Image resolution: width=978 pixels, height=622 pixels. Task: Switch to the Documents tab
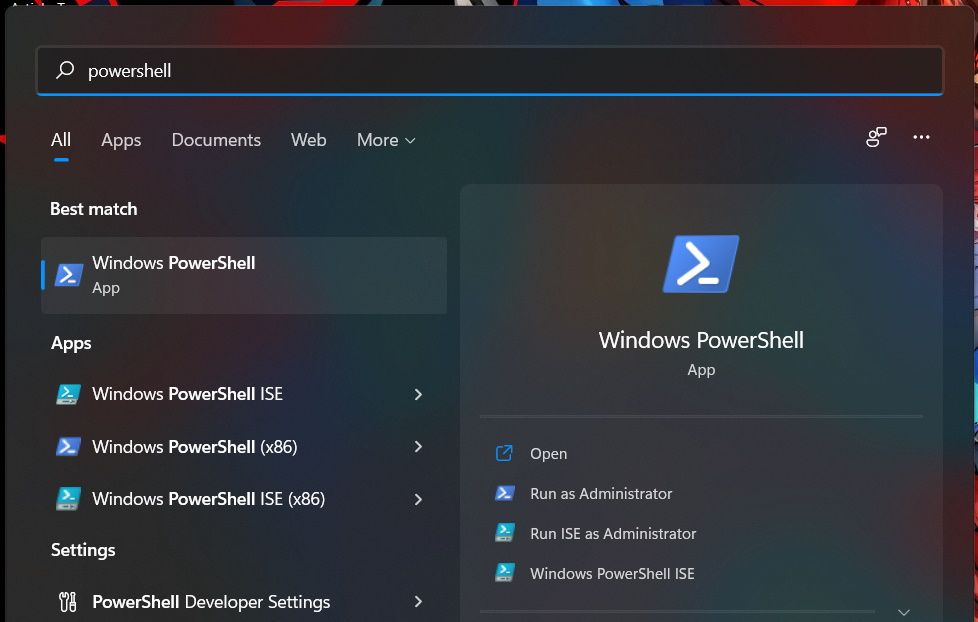click(x=216, y=140)
